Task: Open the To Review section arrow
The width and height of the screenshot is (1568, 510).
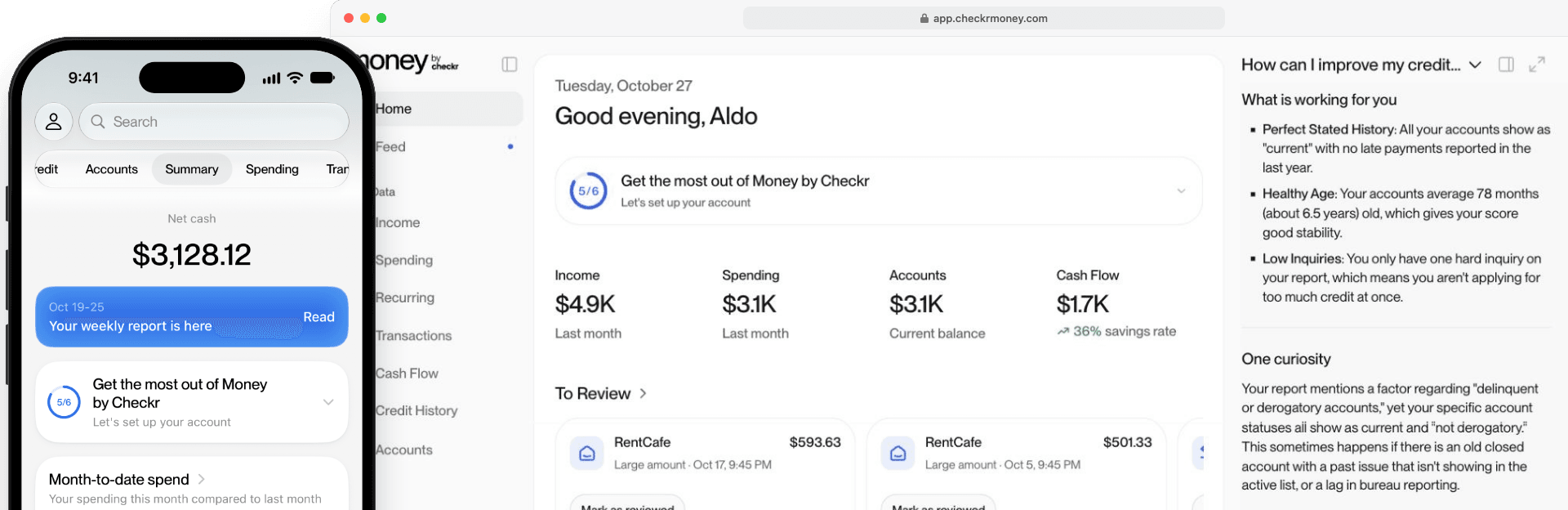Action: [x=644, y=393]
